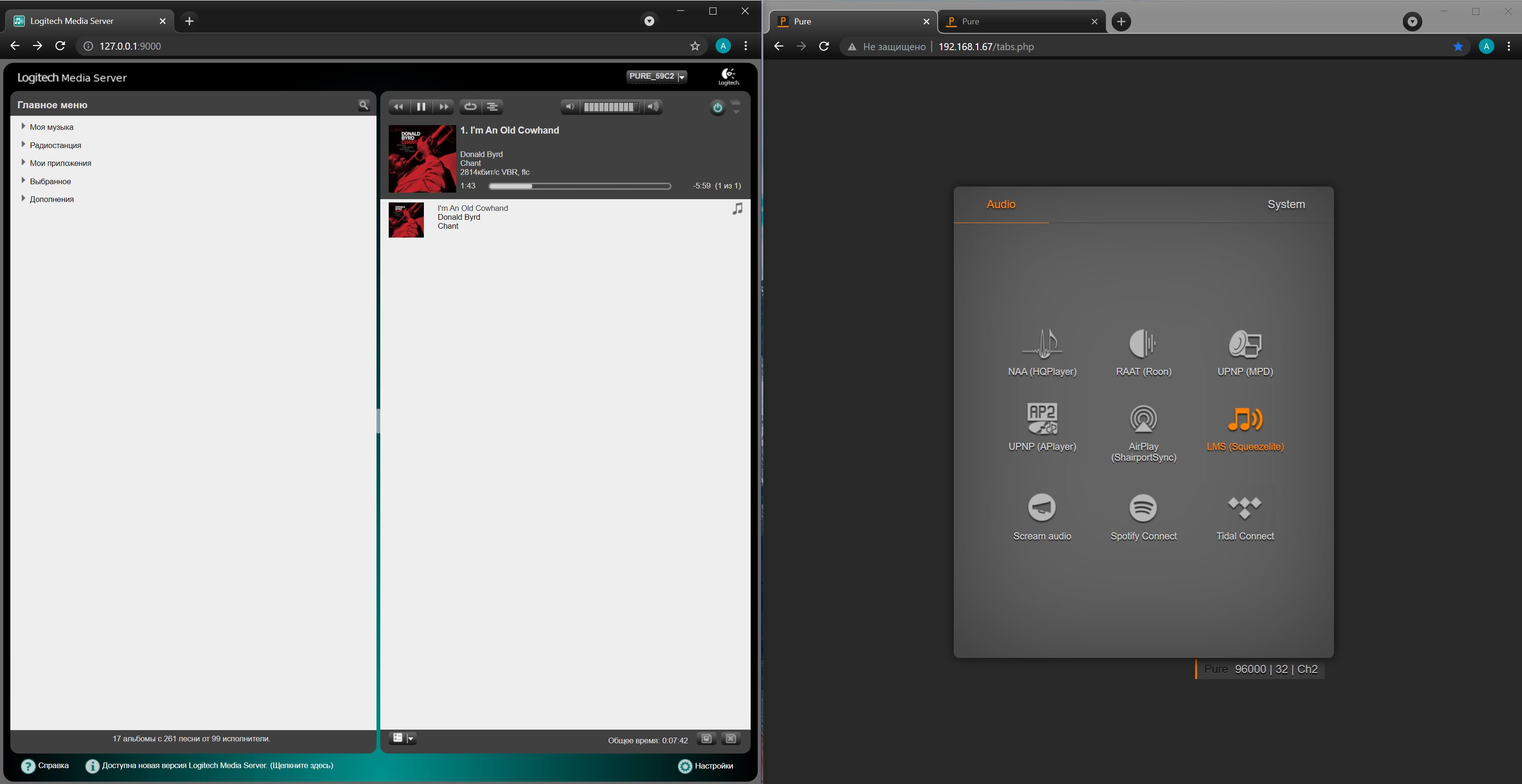Image resolution: width=1522 pixels, height=784 pixels.
Task: Click the volume down speaker icon
Action: 569,107
